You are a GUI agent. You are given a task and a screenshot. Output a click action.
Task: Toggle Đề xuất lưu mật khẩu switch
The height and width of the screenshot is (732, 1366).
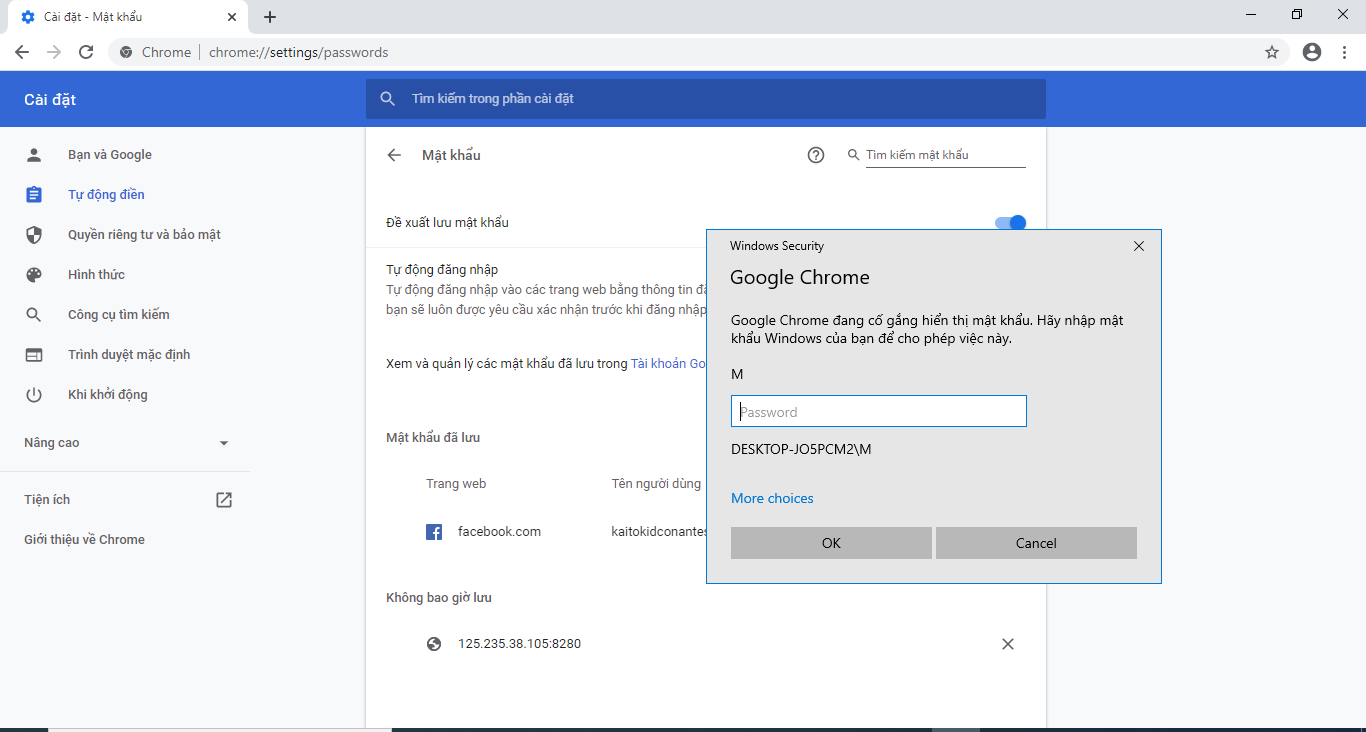click(1011, 223)
